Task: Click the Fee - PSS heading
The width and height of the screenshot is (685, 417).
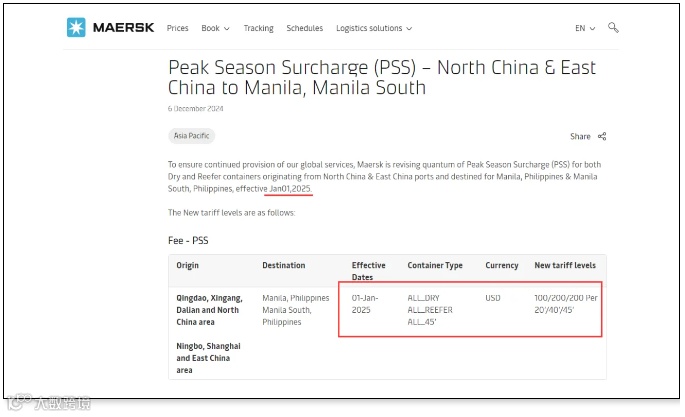Action: 188,241
